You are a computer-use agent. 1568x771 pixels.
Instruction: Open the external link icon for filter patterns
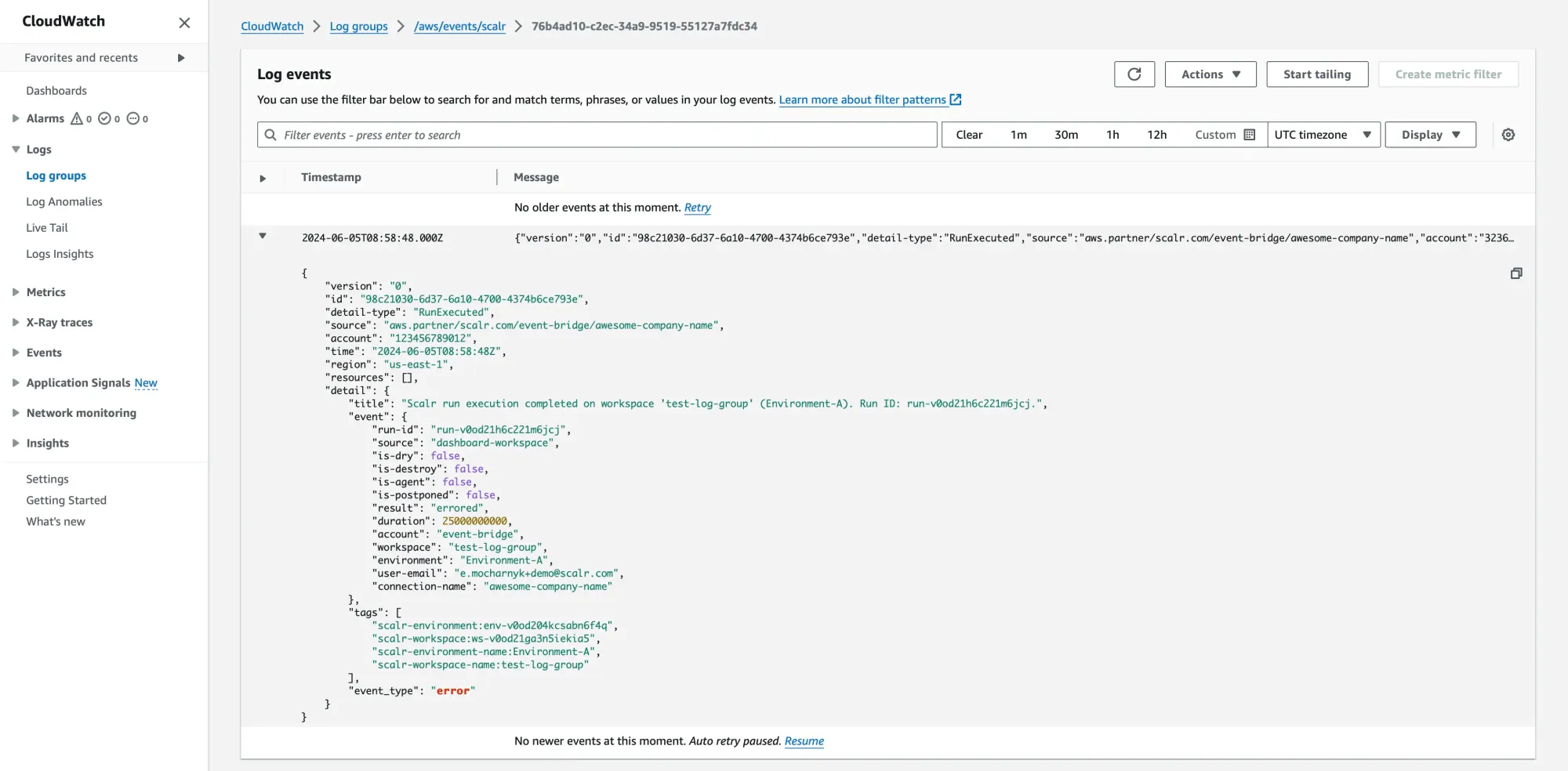(x=955, y=100)
